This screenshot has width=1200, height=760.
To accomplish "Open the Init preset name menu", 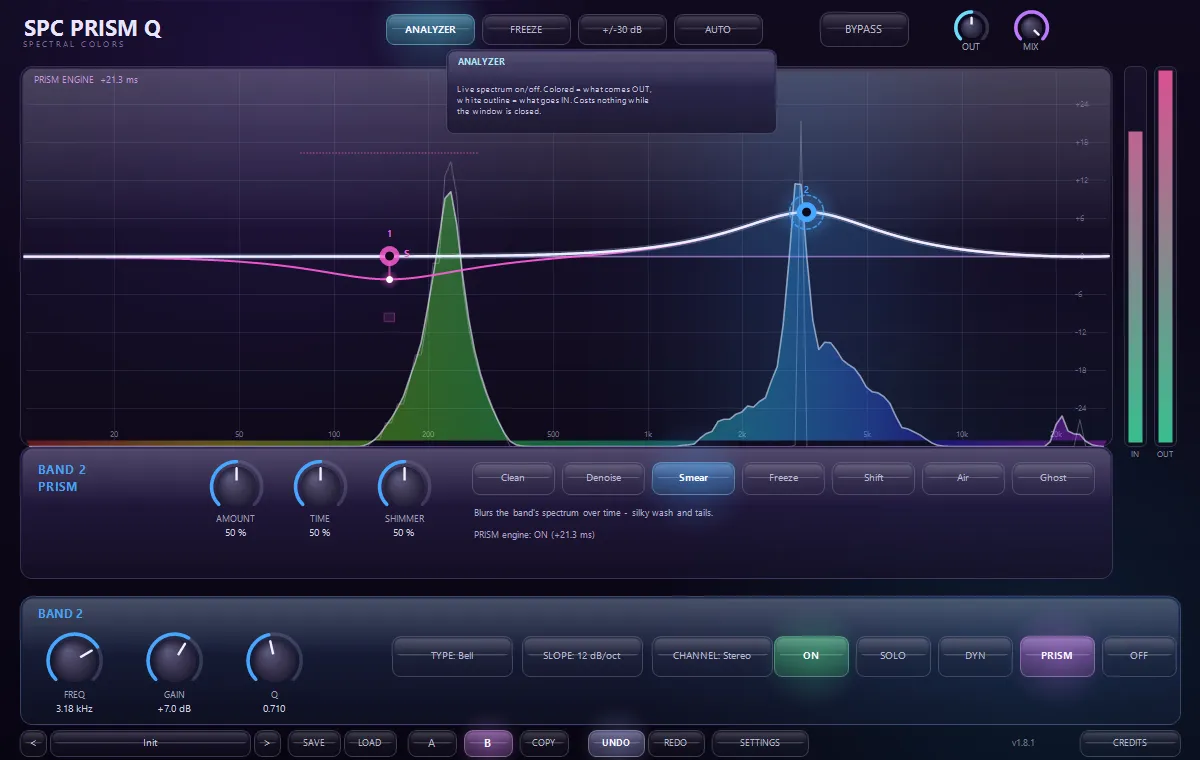I will [x=151, y=743].
